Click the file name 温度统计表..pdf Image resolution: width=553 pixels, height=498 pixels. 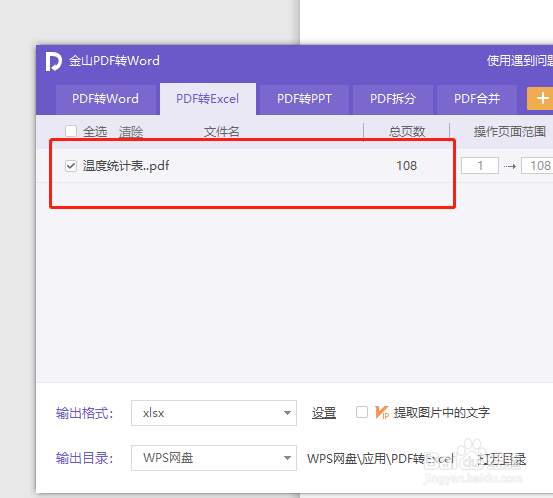pyautogui.click(x=126, y=166)
